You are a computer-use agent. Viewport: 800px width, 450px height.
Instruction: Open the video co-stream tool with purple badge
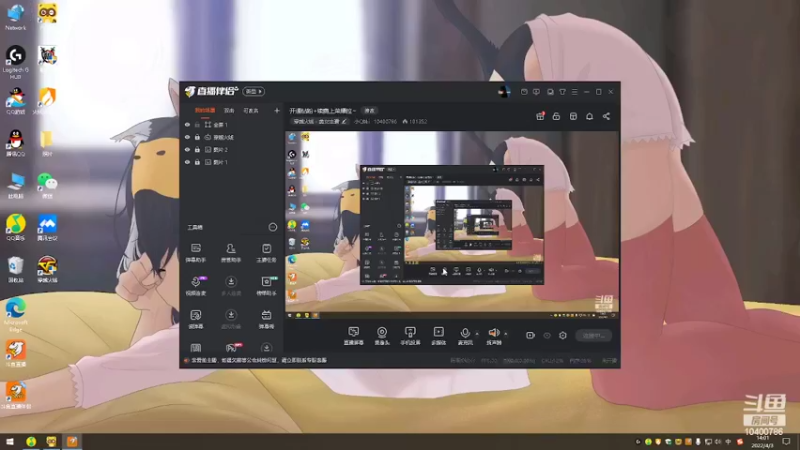pos(196,286)
